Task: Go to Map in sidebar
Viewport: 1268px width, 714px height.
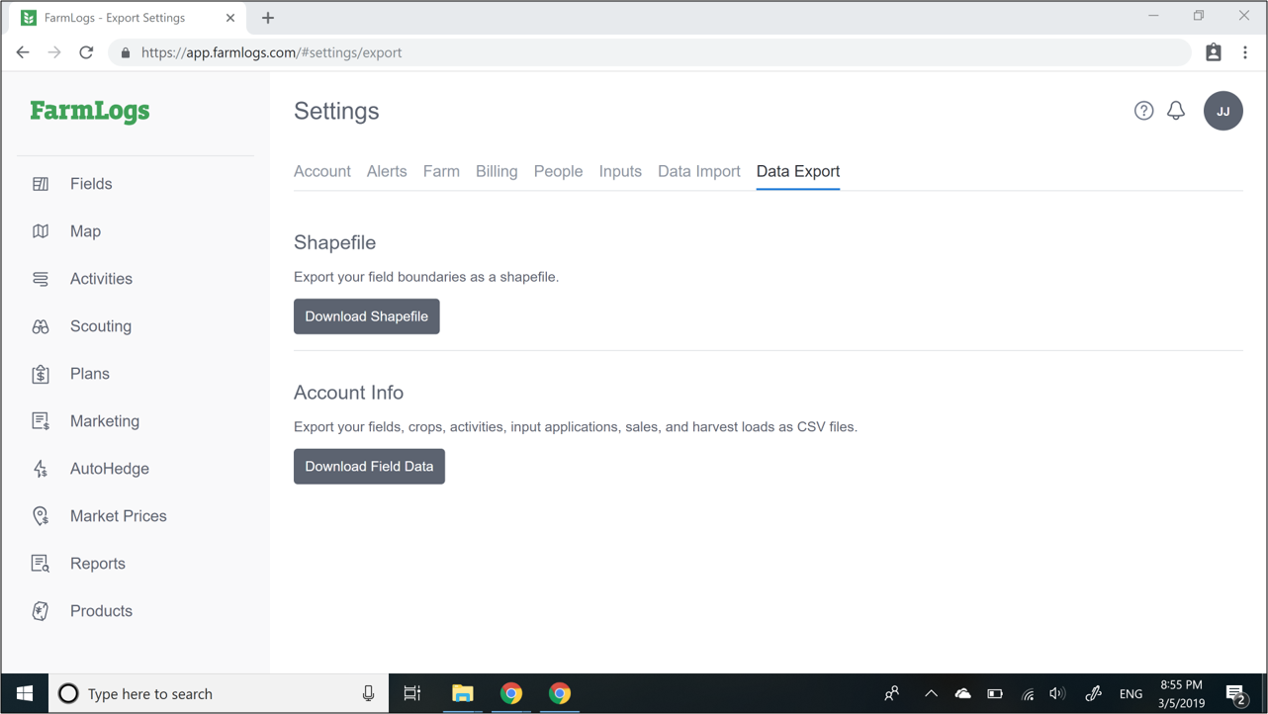Action: [x=85, y=231]
